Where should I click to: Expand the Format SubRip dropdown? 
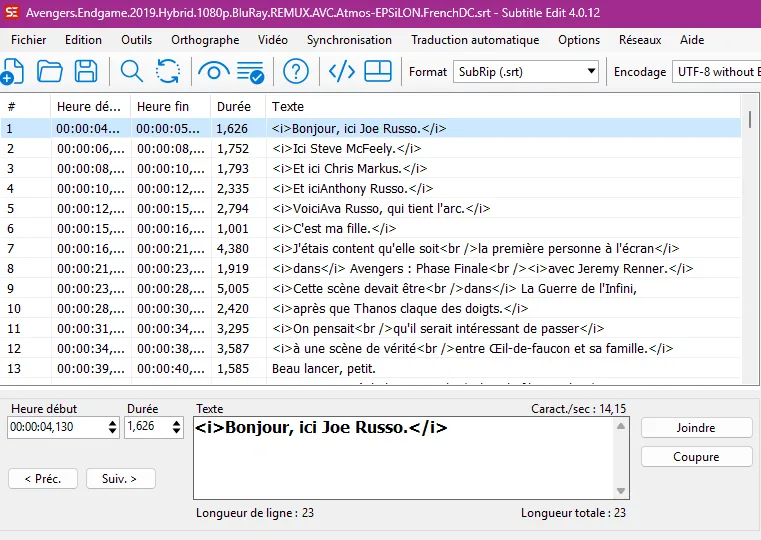point(526,72)
